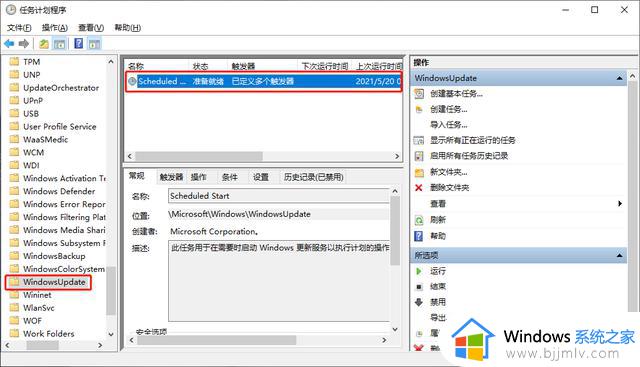This screenshot has width=640, height=367.
Task: Click the WindowsUpdate folder icon in tree
Action: pos(14,282)
